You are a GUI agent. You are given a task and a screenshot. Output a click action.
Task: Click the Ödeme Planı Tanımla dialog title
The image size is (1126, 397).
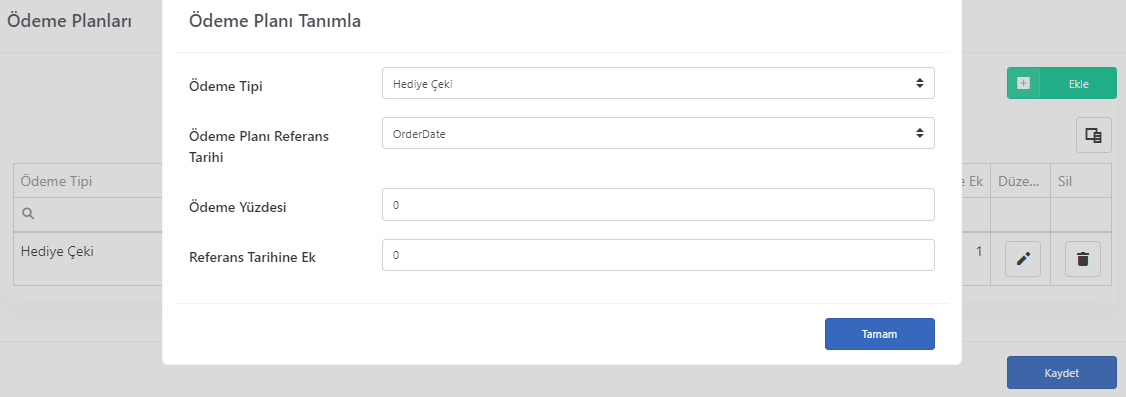274,22
